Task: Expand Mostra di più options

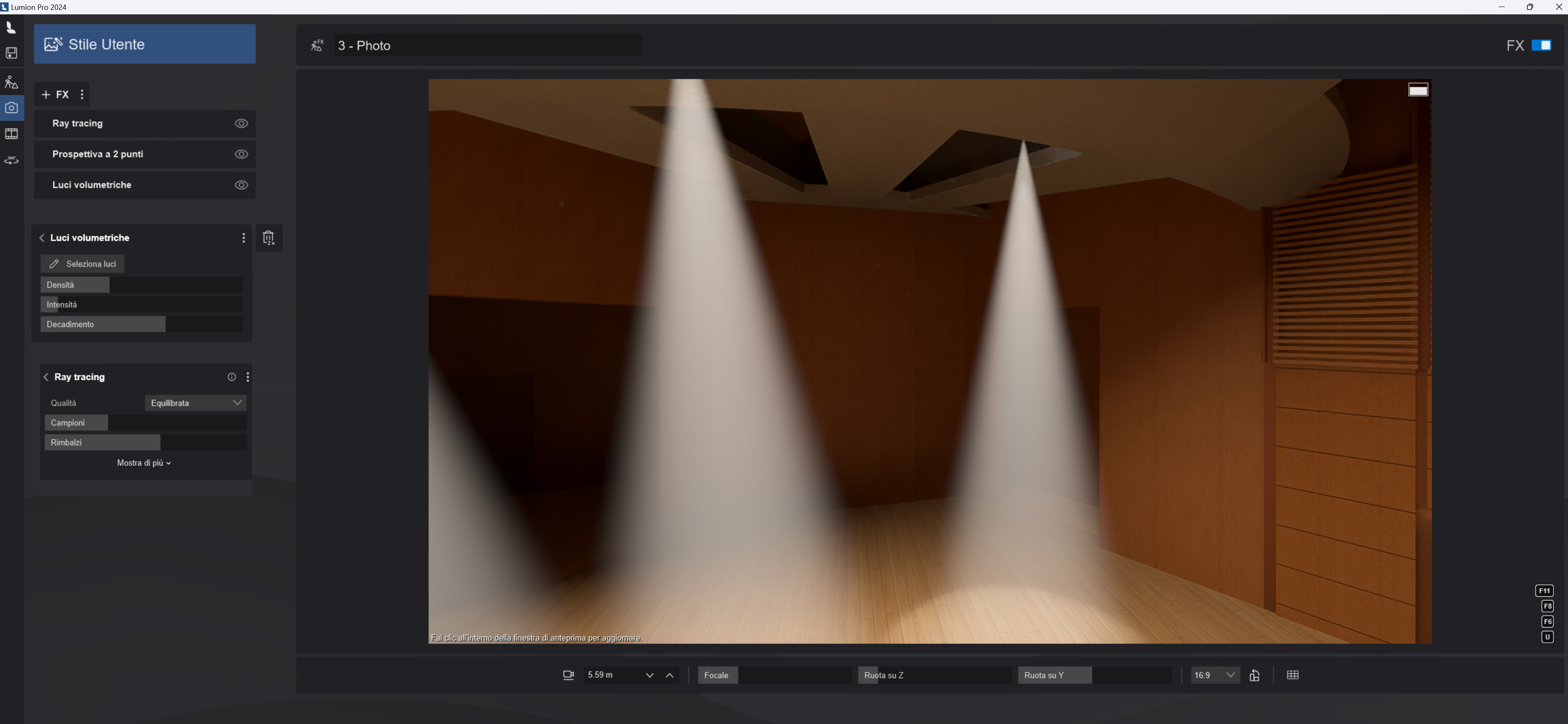Action: point(144,463)
